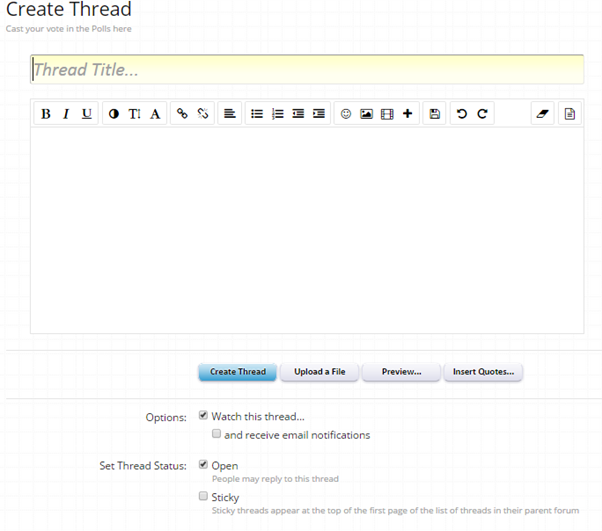Click the Create Thread button
Image resolution: width=602 pixels, height=531 pixels.
[238, 372]
